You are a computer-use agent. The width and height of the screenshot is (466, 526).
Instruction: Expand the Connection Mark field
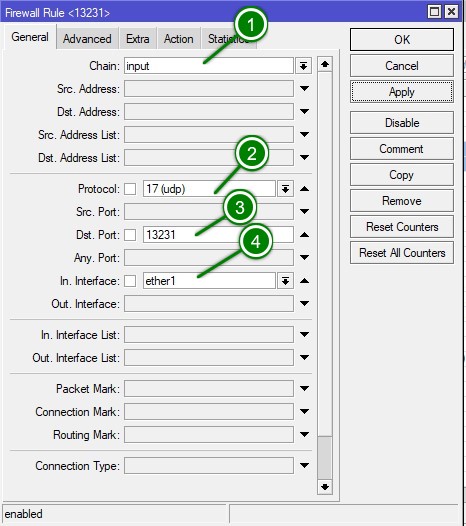pyautogui.click(x=304, y=412)
